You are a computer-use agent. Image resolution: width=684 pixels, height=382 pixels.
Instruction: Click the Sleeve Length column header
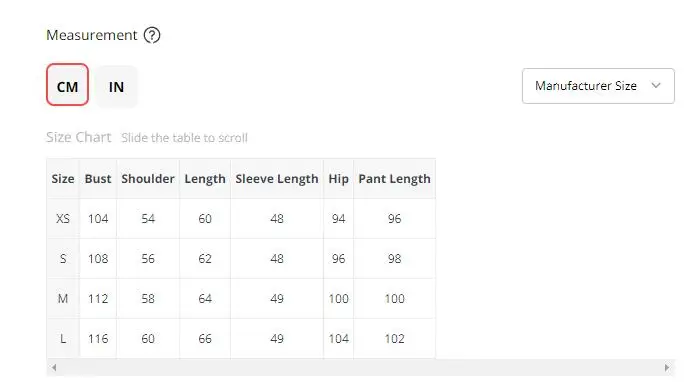click(277, 179)
